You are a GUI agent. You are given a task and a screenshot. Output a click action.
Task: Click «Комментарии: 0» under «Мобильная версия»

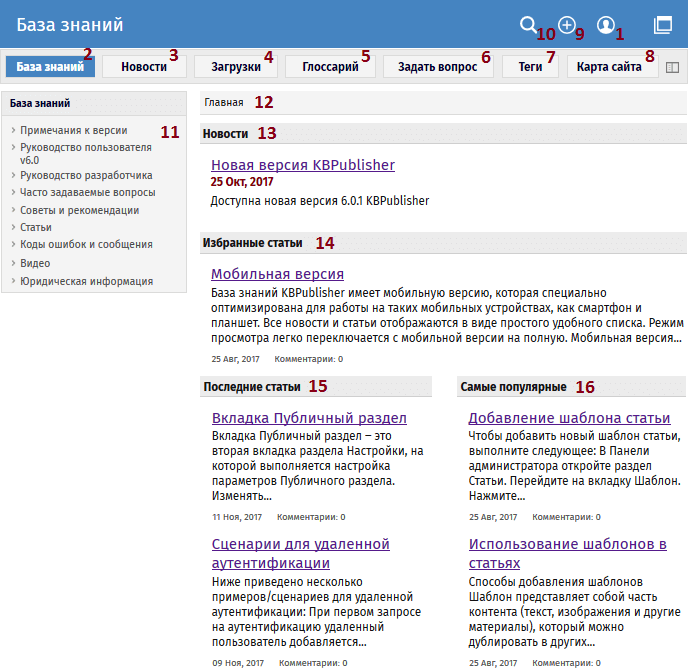click(x=309, y=359)
